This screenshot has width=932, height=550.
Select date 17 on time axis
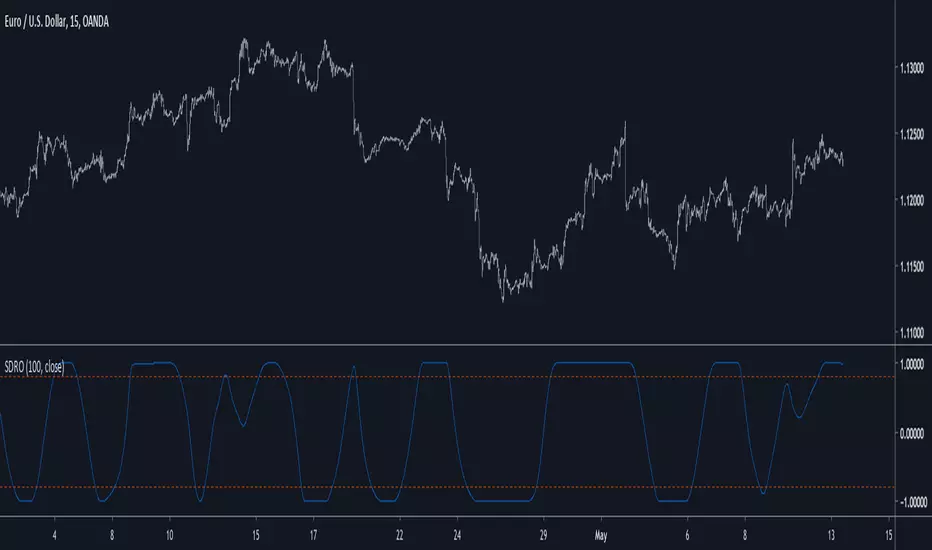pos(313,535)
